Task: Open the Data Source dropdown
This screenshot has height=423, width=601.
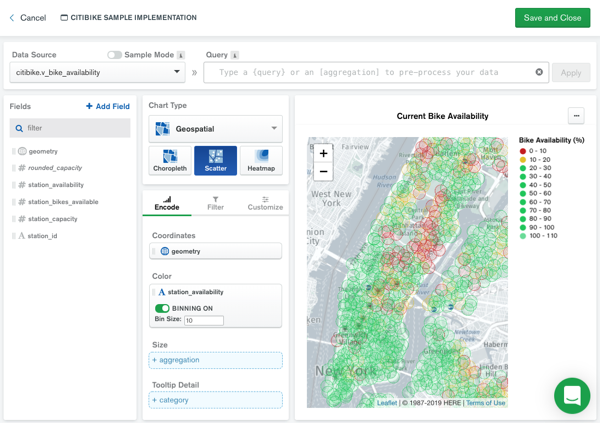Action: tap(97, 72)
